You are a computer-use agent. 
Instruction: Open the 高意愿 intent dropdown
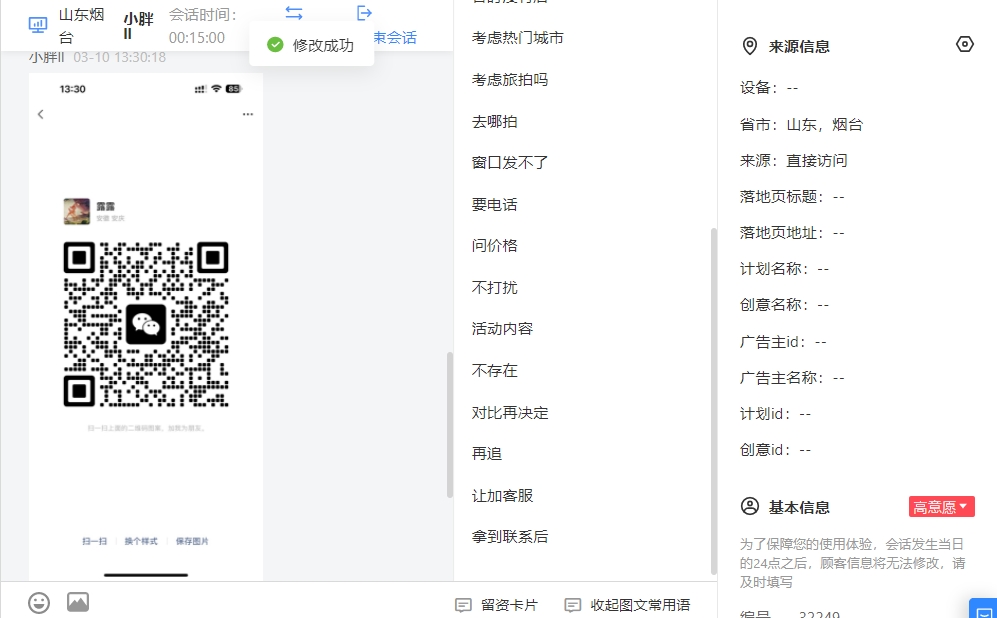(941, 507)
